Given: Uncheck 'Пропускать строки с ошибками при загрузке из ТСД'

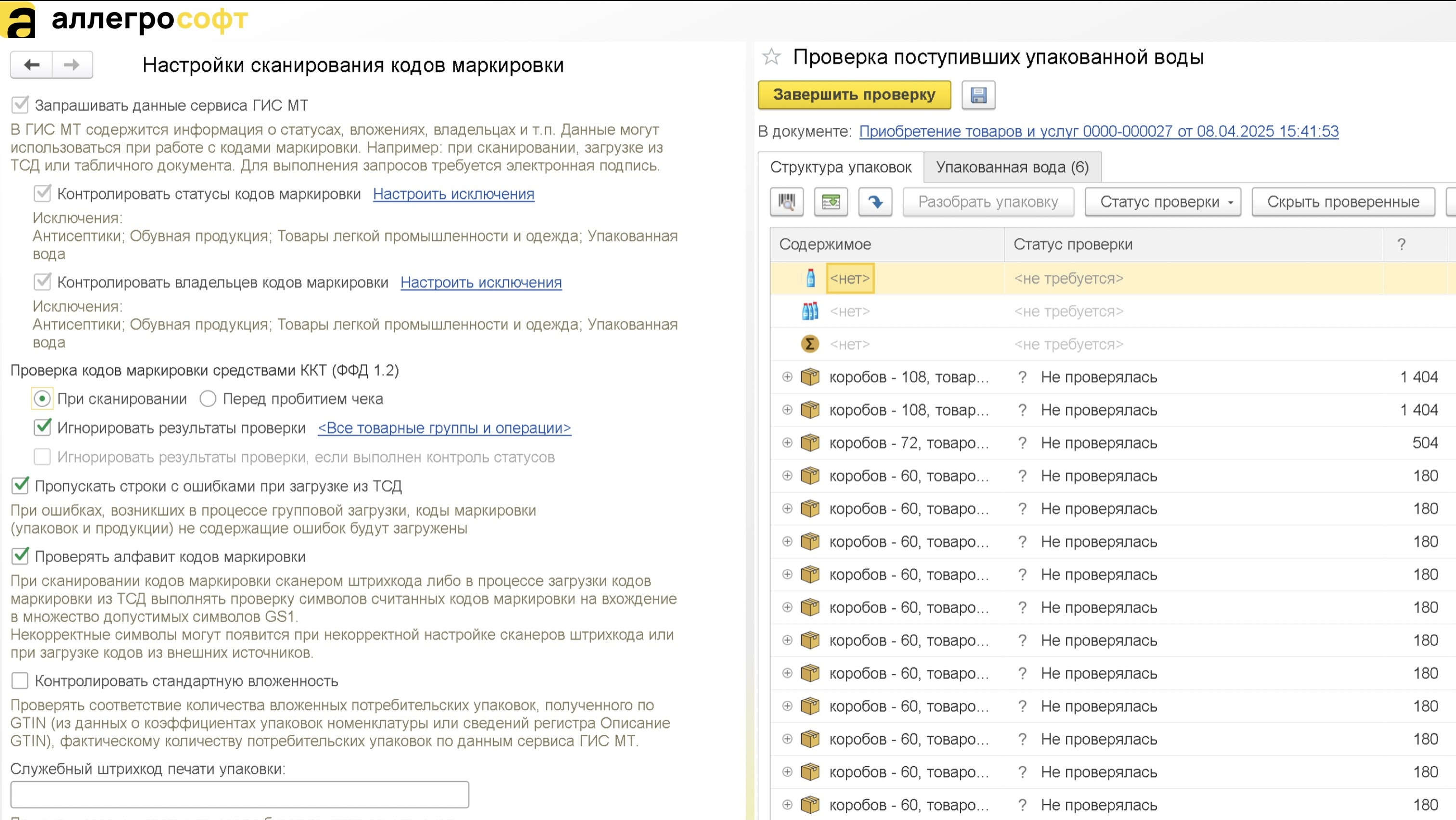Looking at the screenshot, I should point(20,486).
